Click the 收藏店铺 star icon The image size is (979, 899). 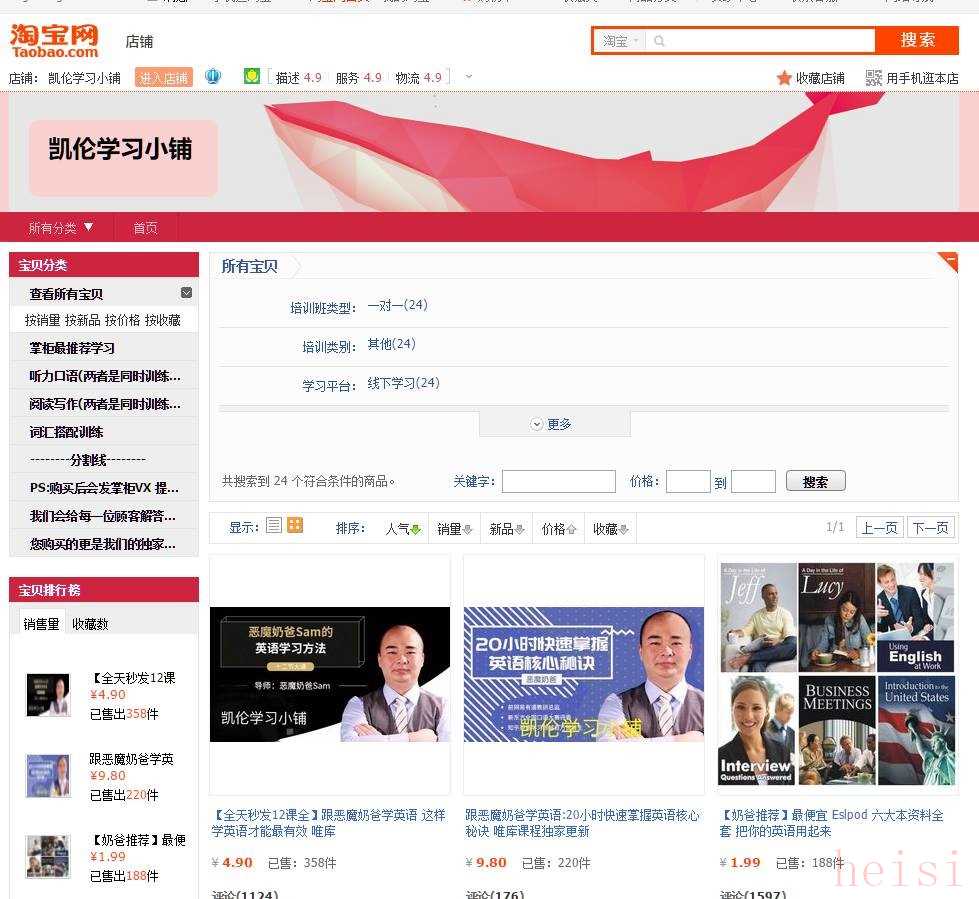pyautogui.click(x=784, y=78)
